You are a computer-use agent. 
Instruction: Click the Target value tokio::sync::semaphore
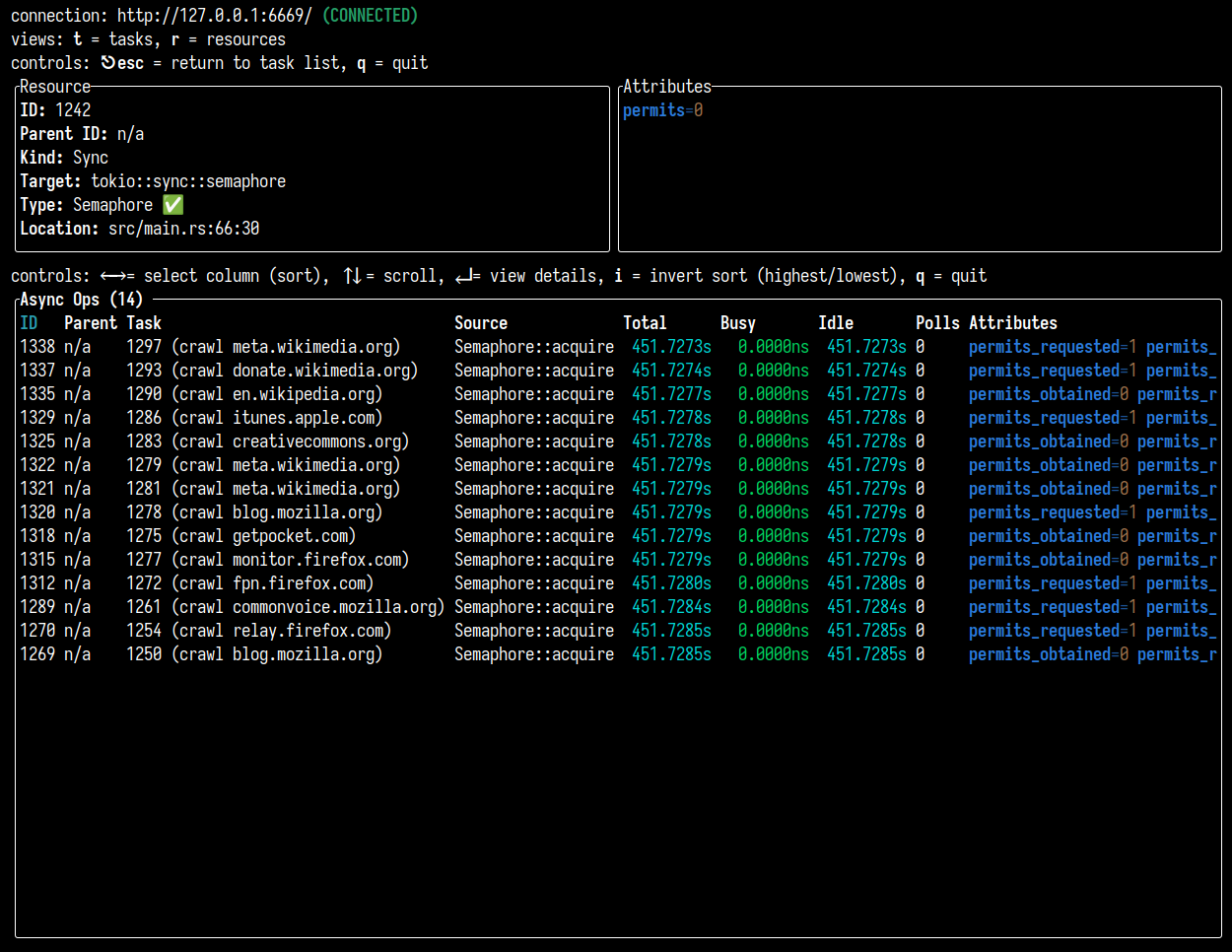(188, 181)
